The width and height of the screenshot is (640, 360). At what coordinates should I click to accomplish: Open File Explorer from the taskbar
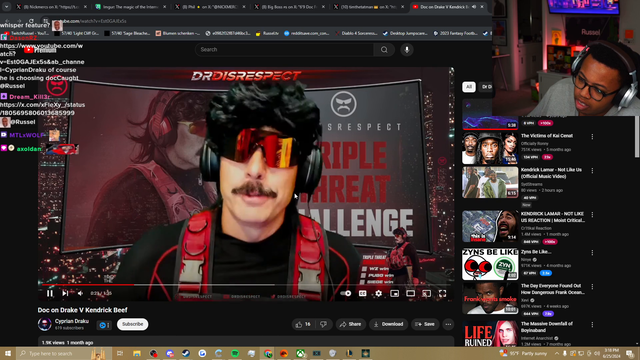tap(136, 353)
